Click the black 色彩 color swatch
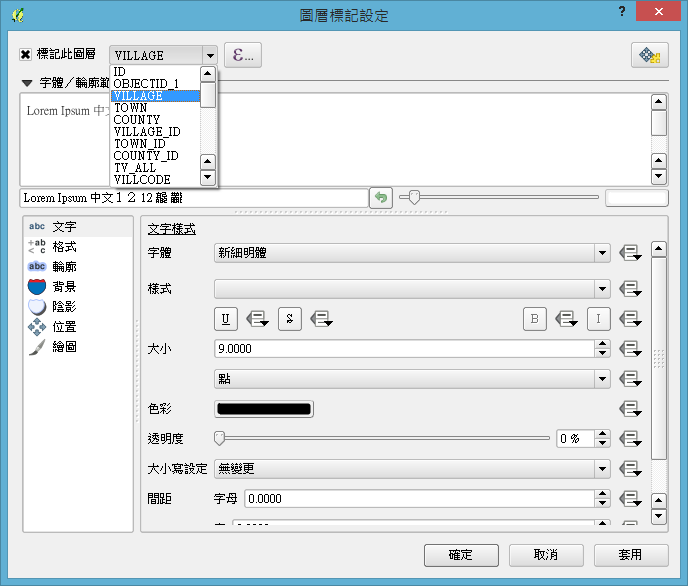 point(264,409)
